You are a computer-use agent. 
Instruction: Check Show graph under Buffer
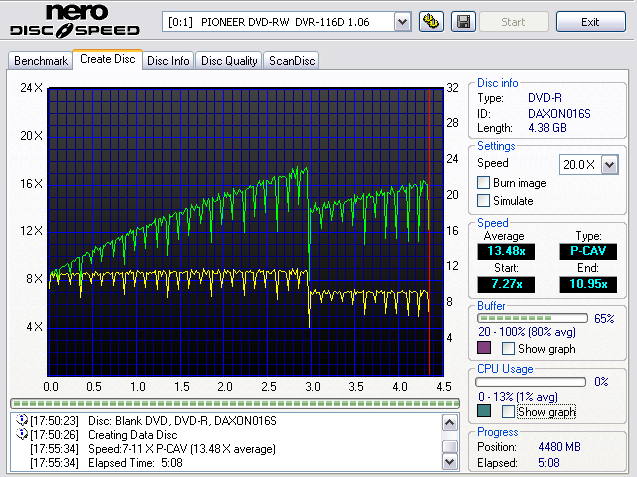[509, 349]
